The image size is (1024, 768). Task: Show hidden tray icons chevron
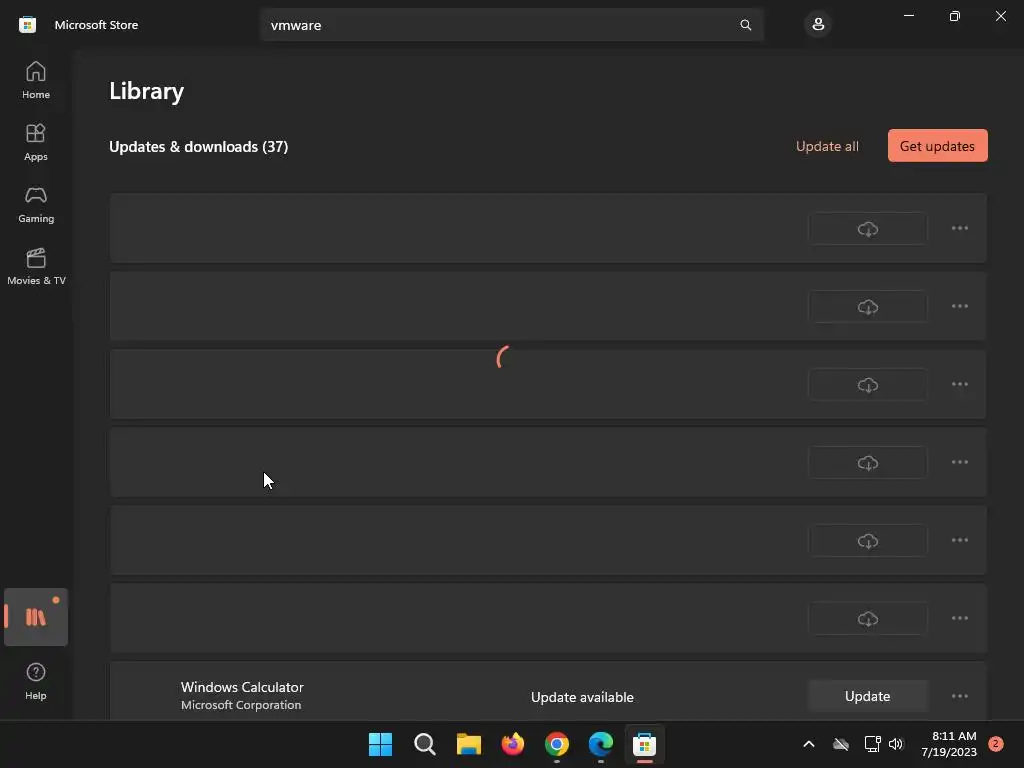click(808, 744)
